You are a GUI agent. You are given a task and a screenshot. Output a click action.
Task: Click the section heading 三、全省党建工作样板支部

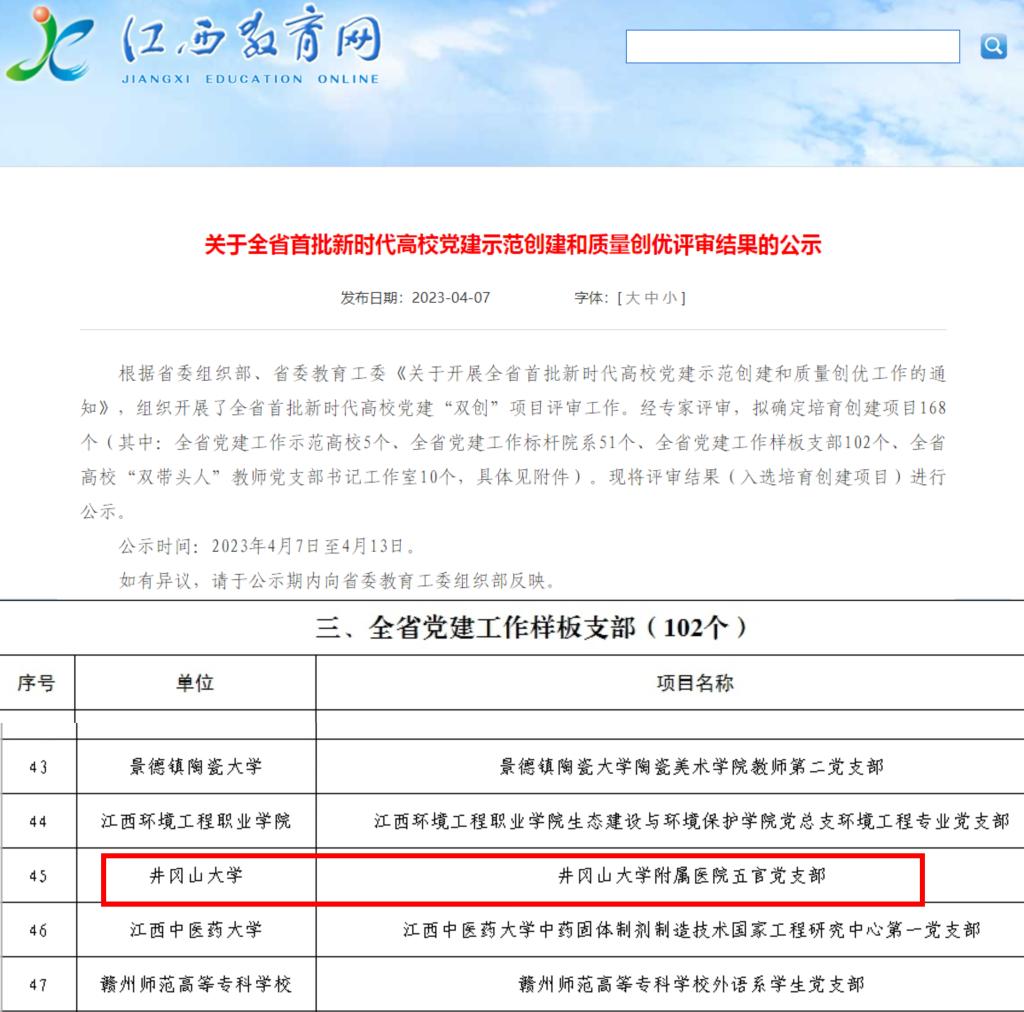(x=531, y=628)
